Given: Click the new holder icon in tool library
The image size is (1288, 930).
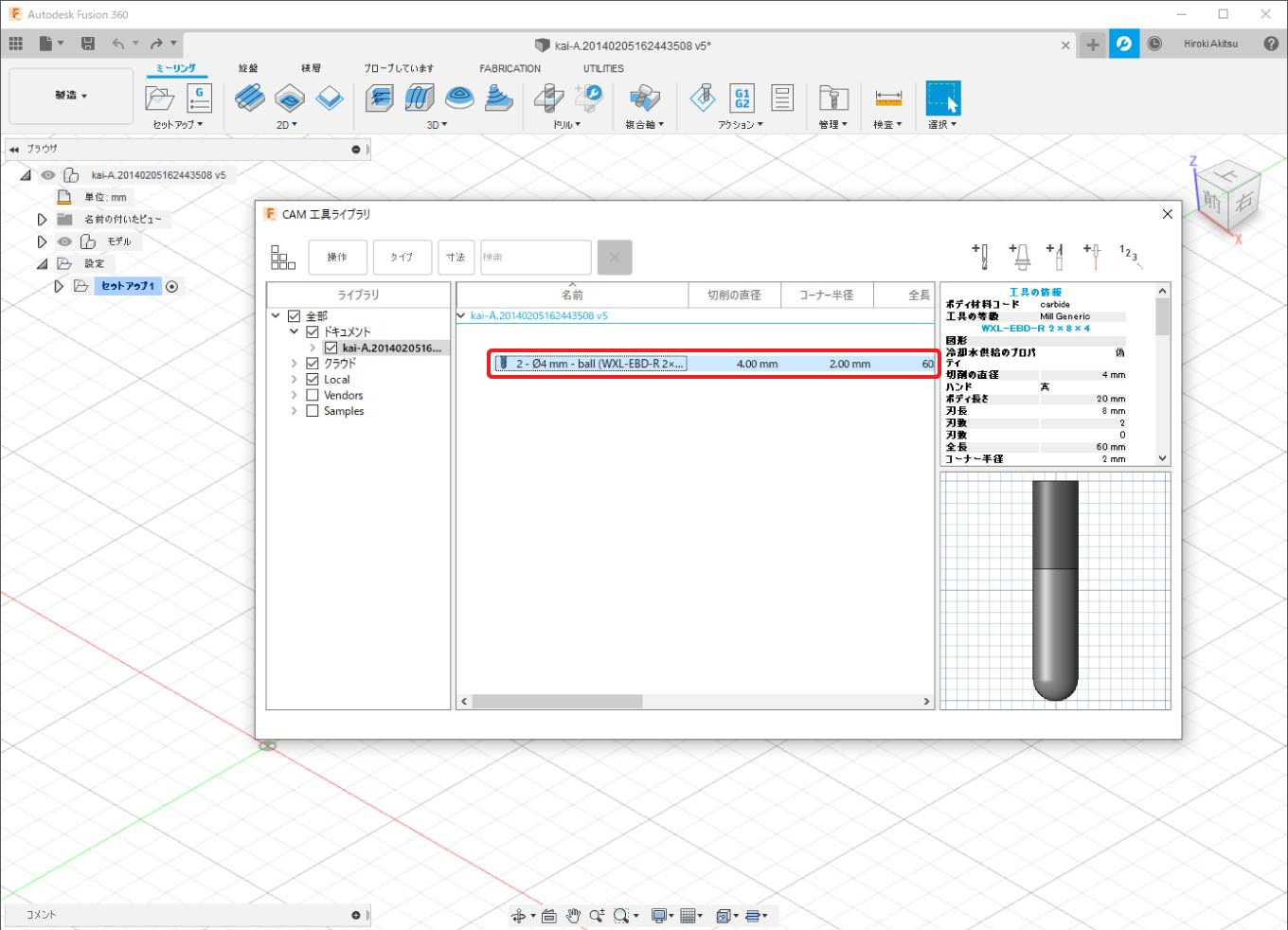Looking at the screenshot, I should 1019,256.
